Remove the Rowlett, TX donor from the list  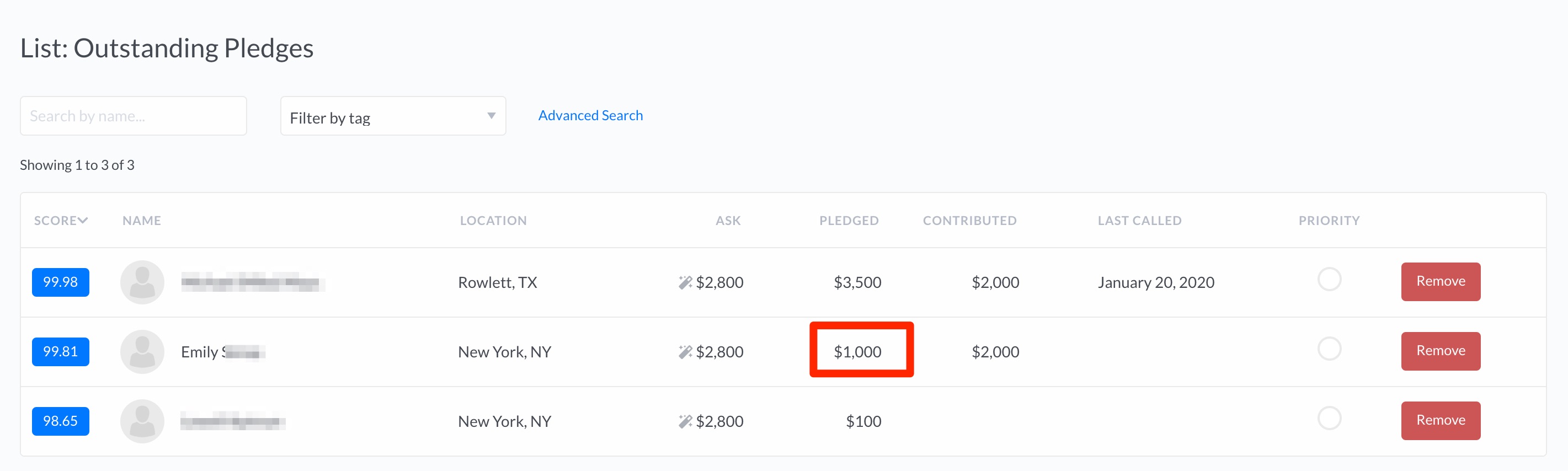click(1441, 281)
